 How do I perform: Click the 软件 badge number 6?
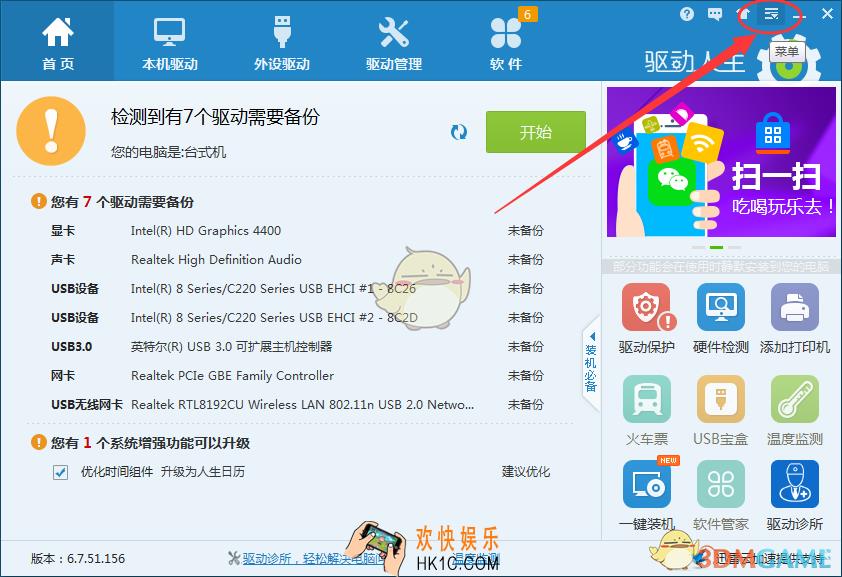pyautogui.click(x=527, y=14)
